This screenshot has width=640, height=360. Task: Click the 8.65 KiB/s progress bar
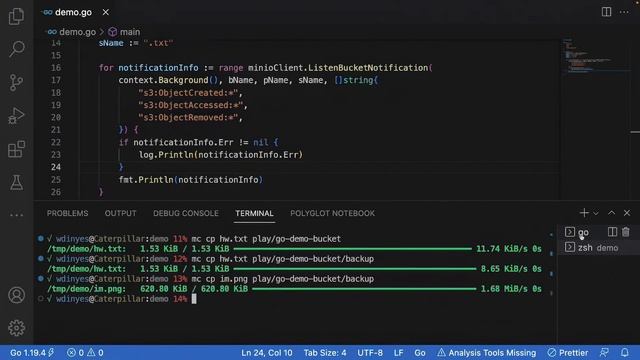click(x=355, y=269)
